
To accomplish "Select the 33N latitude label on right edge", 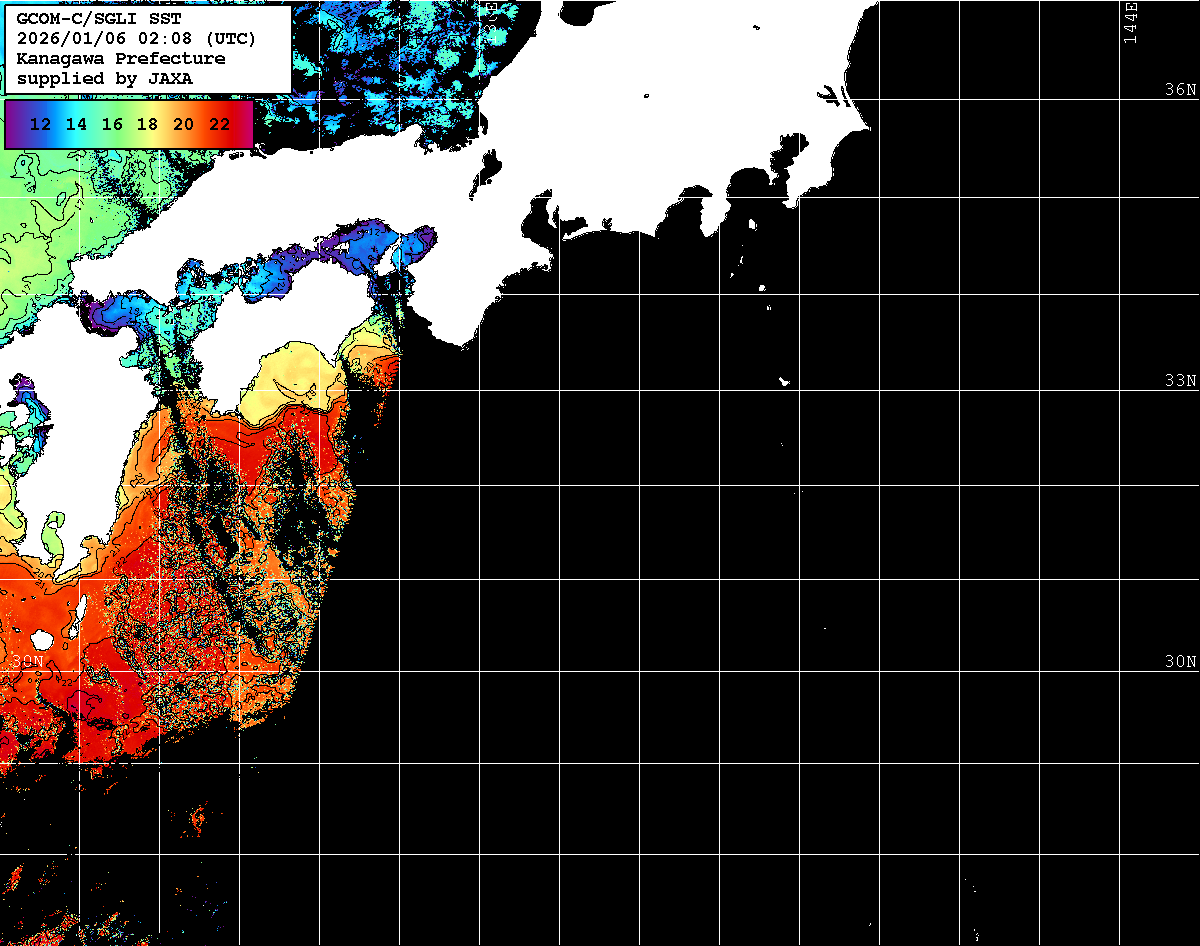I will point(1180,381).
